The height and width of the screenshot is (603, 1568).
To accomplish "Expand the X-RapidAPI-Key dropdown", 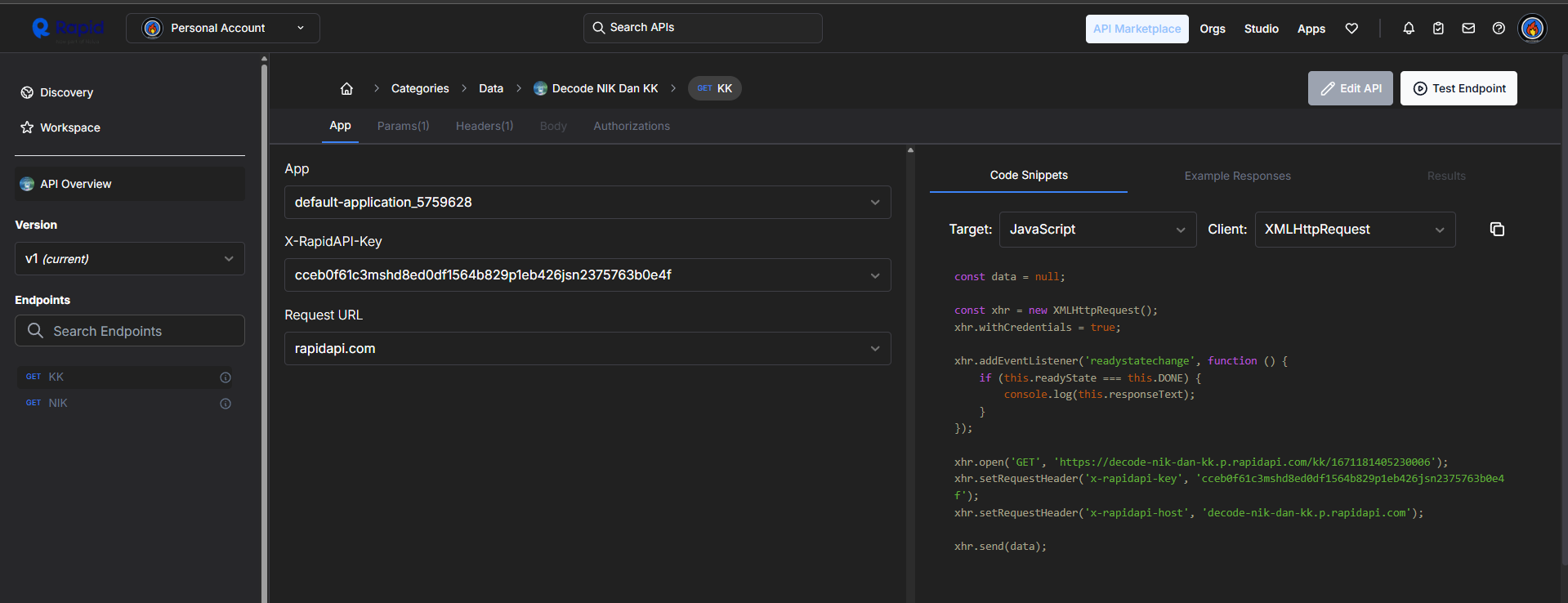I will click(x=587, y=275).
